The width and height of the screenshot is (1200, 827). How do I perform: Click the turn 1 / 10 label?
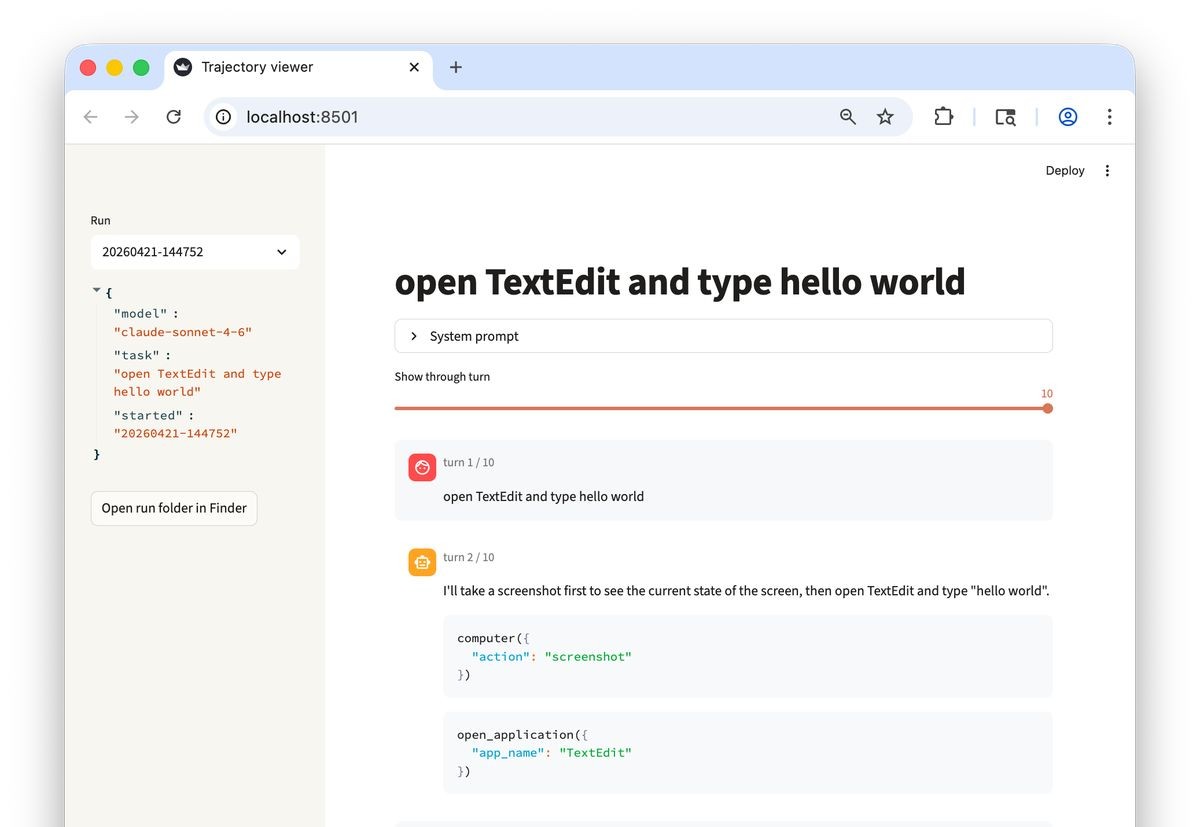click(x=469, y=463)
